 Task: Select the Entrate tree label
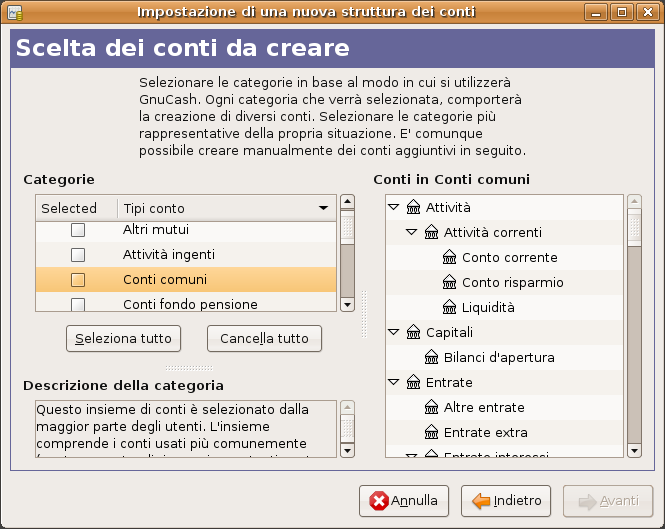[x=449, y=383]
